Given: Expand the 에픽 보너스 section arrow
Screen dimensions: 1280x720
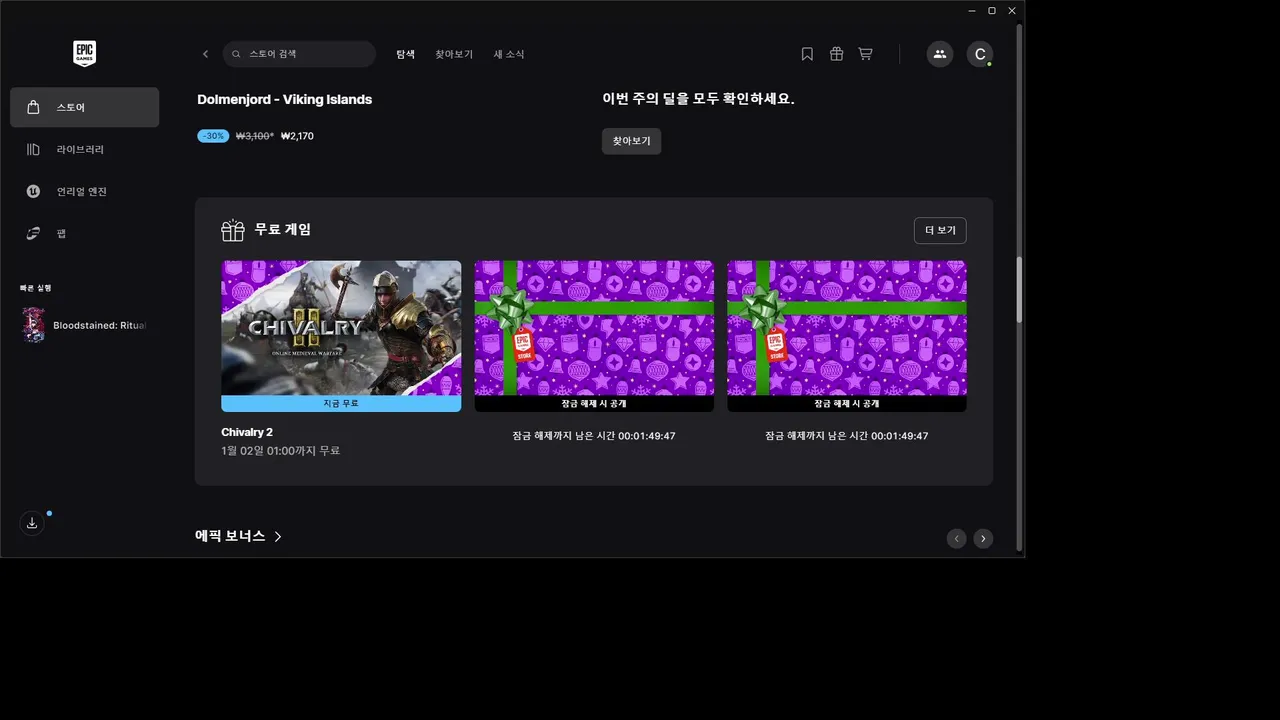Looking at the screenshot, I should 278,536.
